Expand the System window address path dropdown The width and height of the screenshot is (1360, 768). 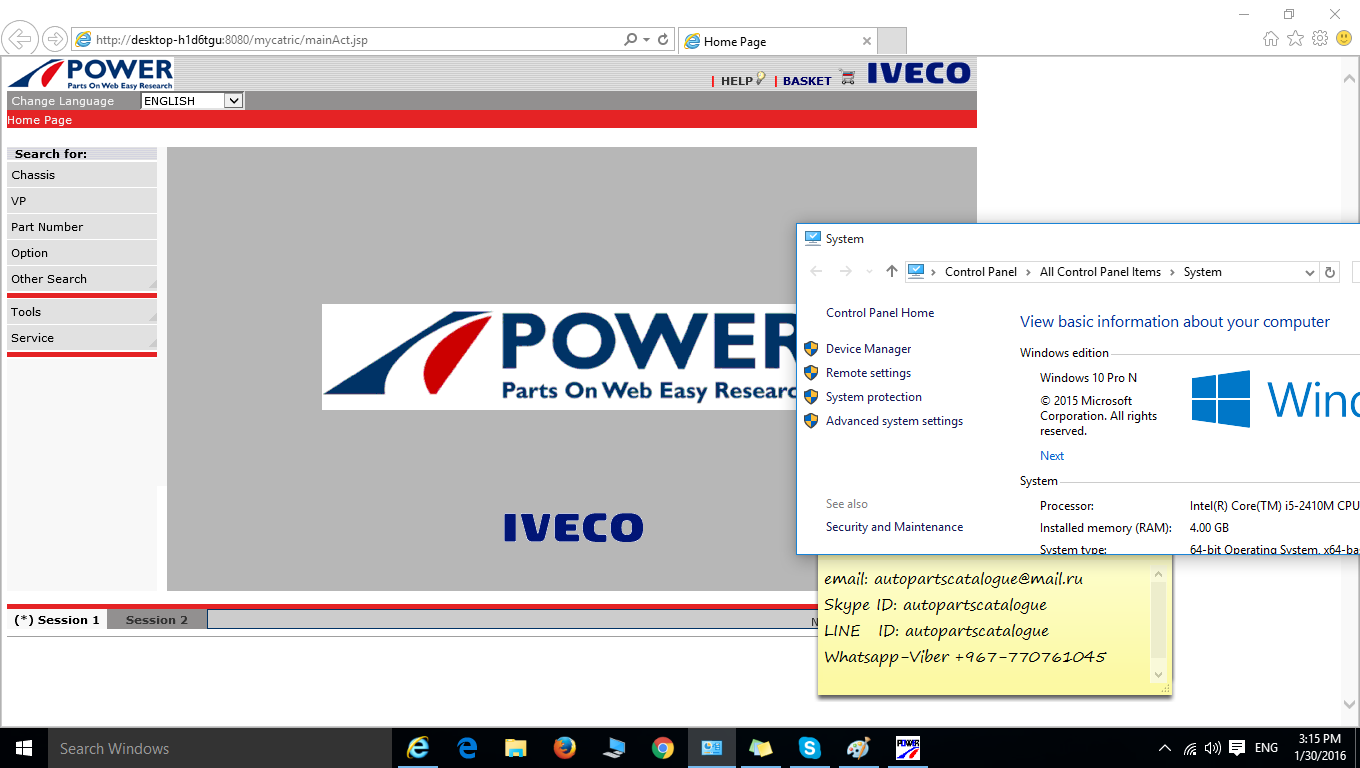tap(1310, 272)
